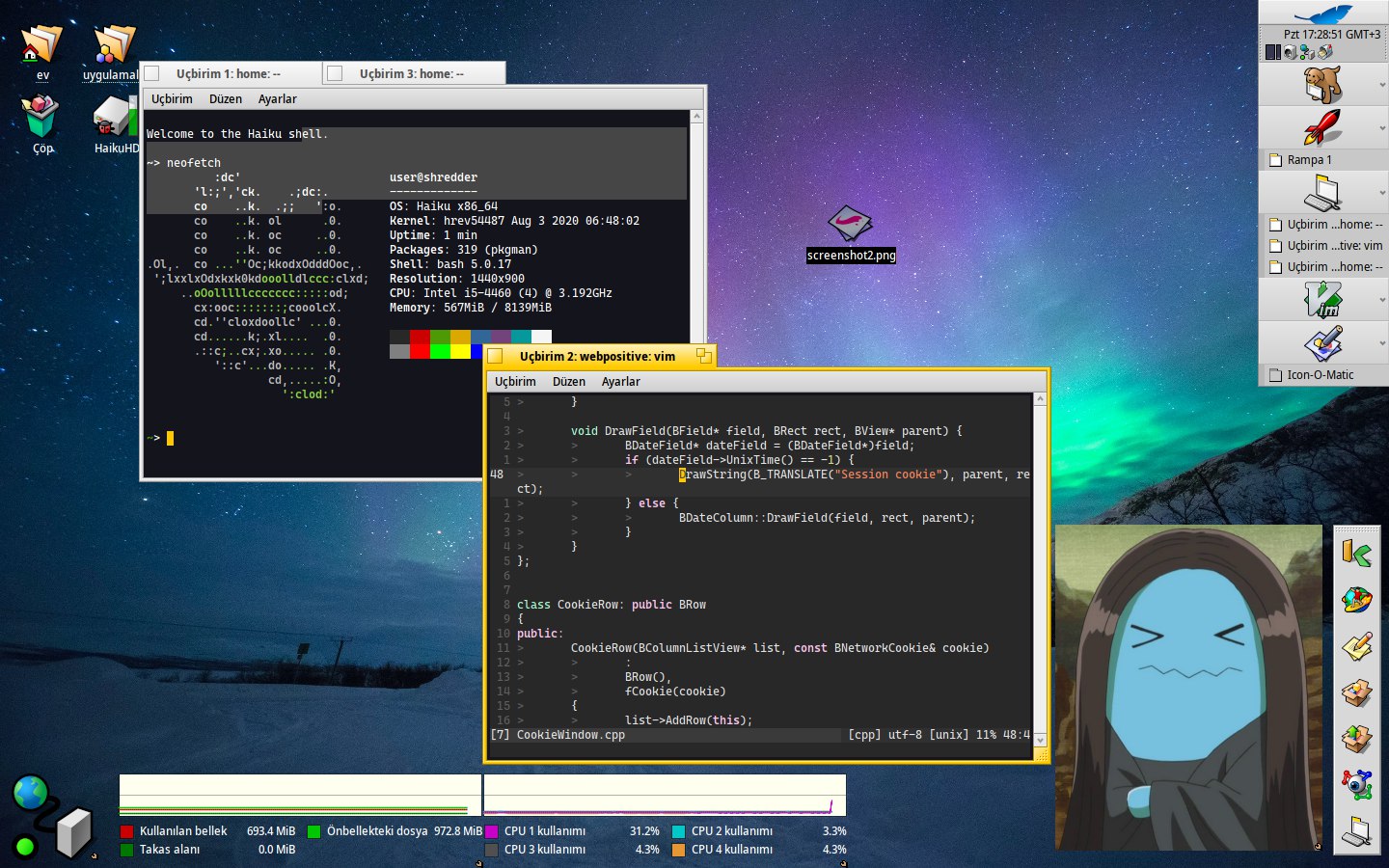This screenshot has width=1389, height=868.
Task: Click close box on 'Uçbirim 3' tab
Action: point(335,73)
